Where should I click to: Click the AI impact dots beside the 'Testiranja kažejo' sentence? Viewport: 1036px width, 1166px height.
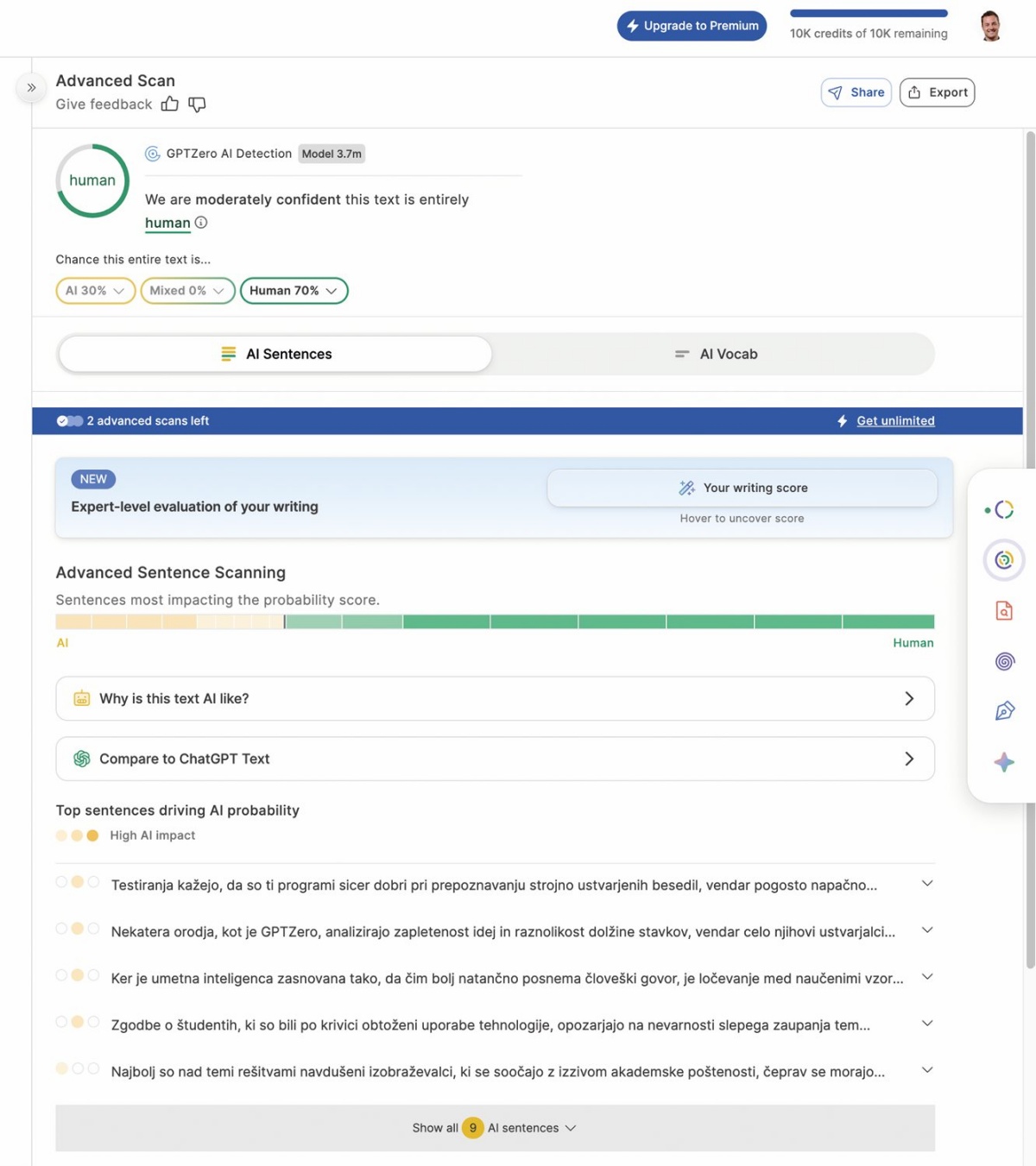(78, 882)
